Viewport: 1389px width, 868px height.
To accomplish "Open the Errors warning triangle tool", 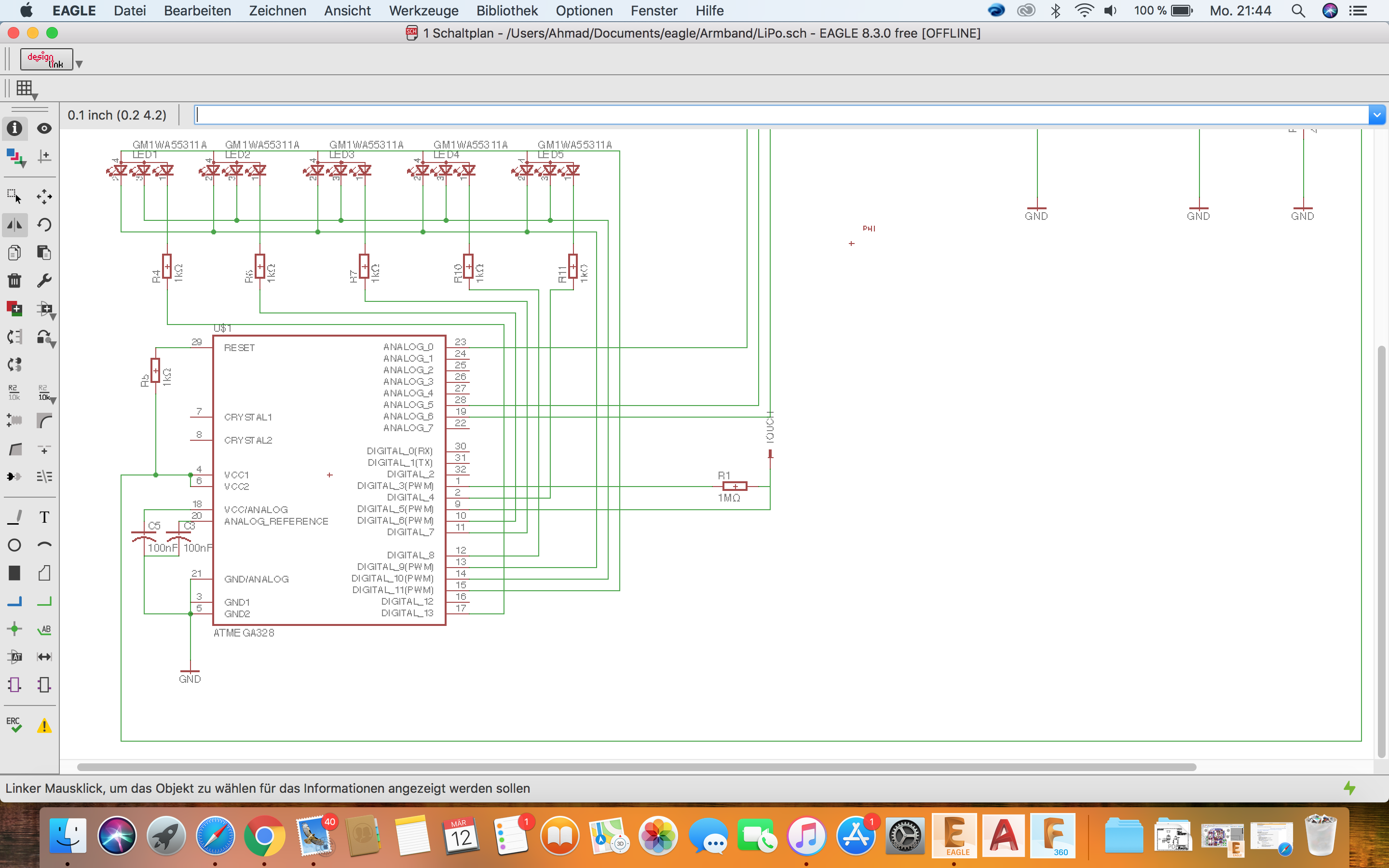I will [44, 726].
